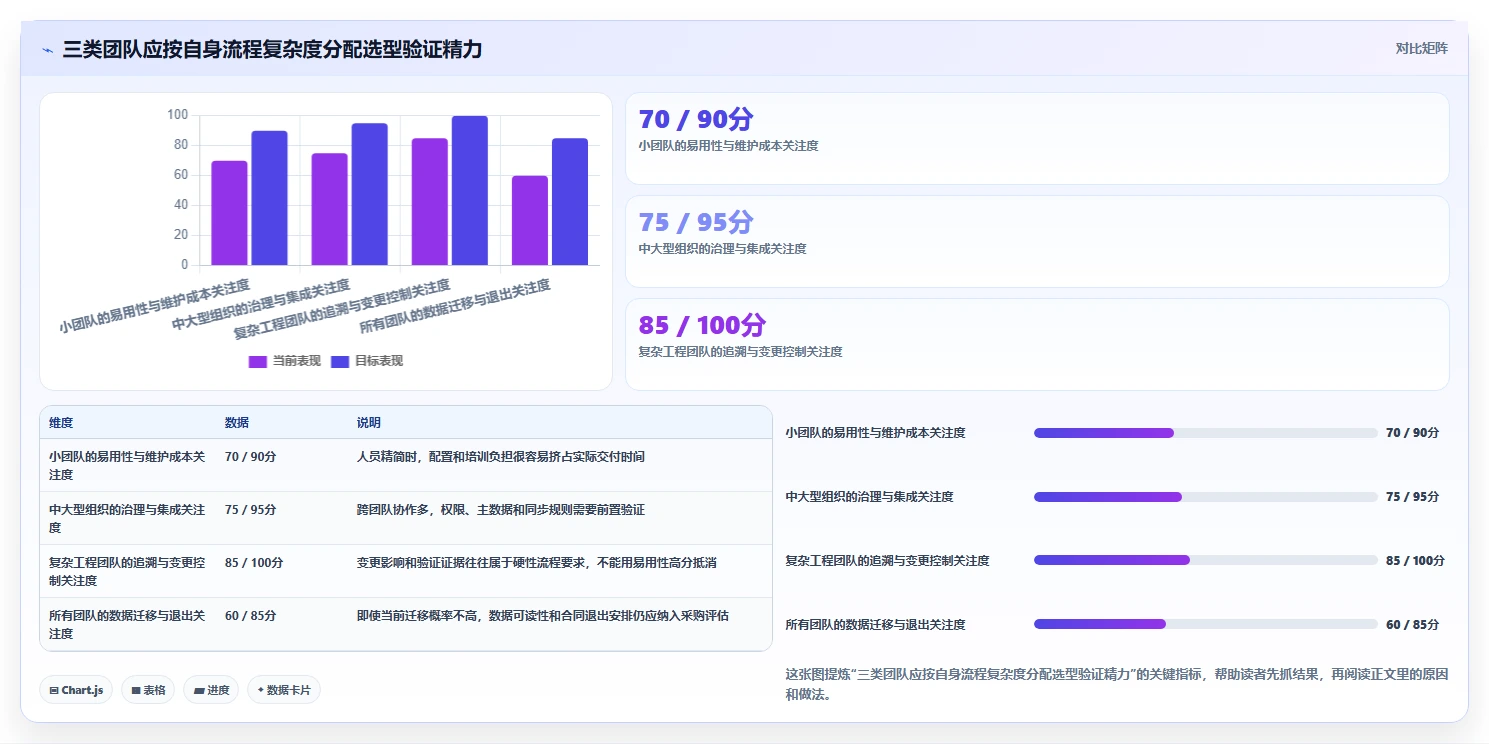Click the summary paragraph starting 这张图提炼

(1117, 684)
